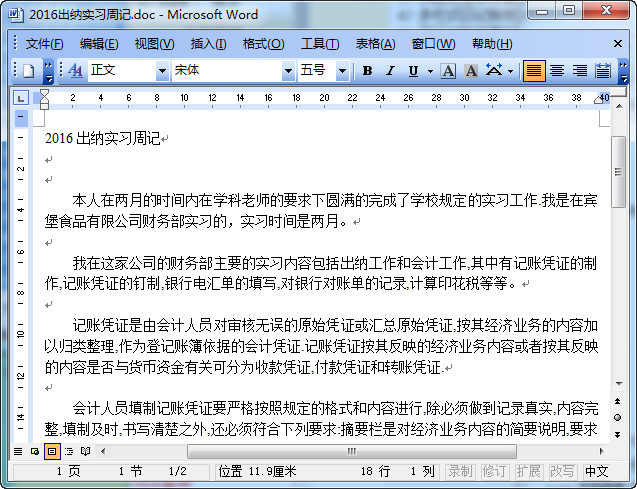Open the 窗口(W) menu
This screenshot has width=637, height=489.
(x=433, y=43)
